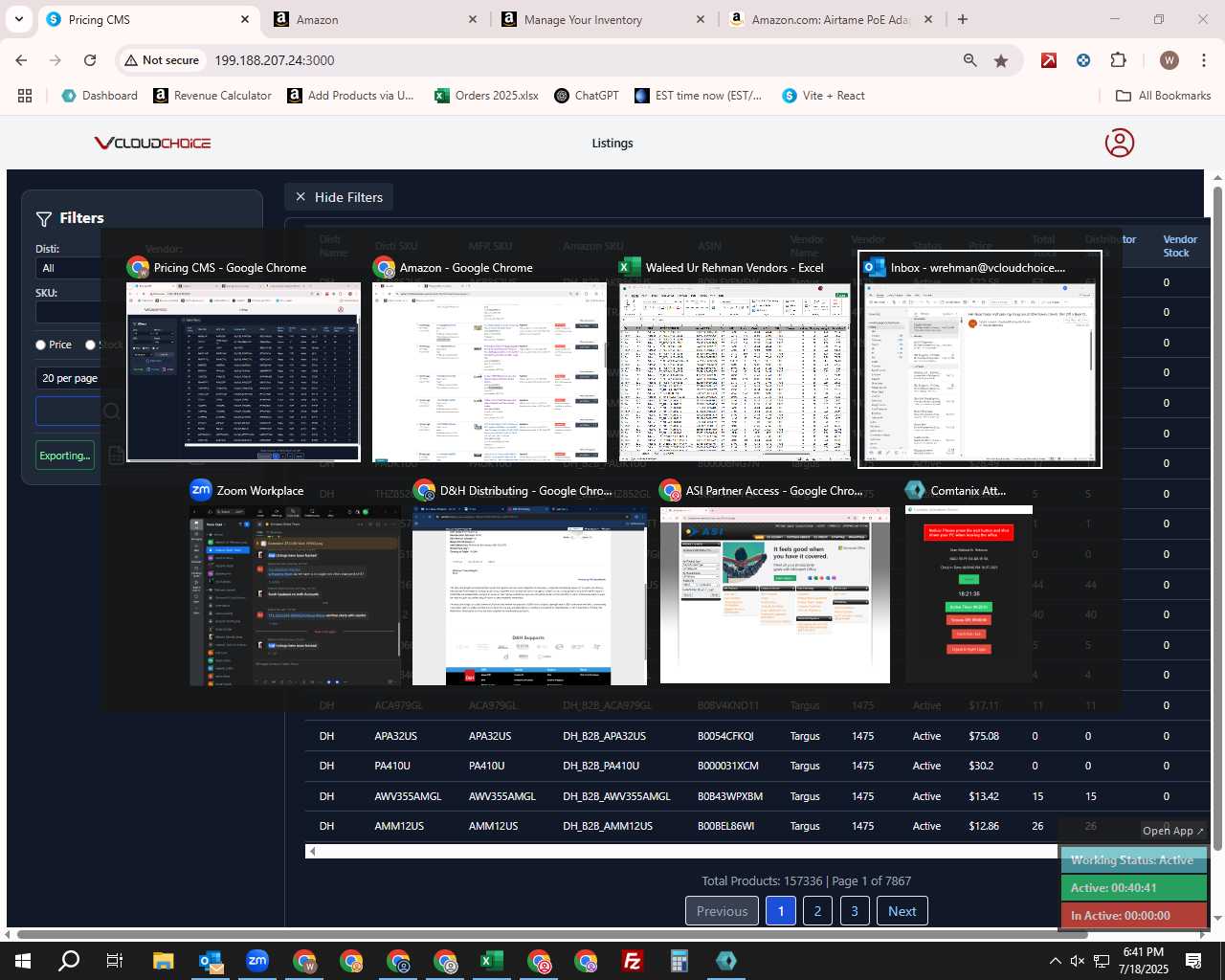Click the red arrow extension icon
The width and height of the screenshot is (1225, 980).
pyautogui.click(x=1049, y=60)
